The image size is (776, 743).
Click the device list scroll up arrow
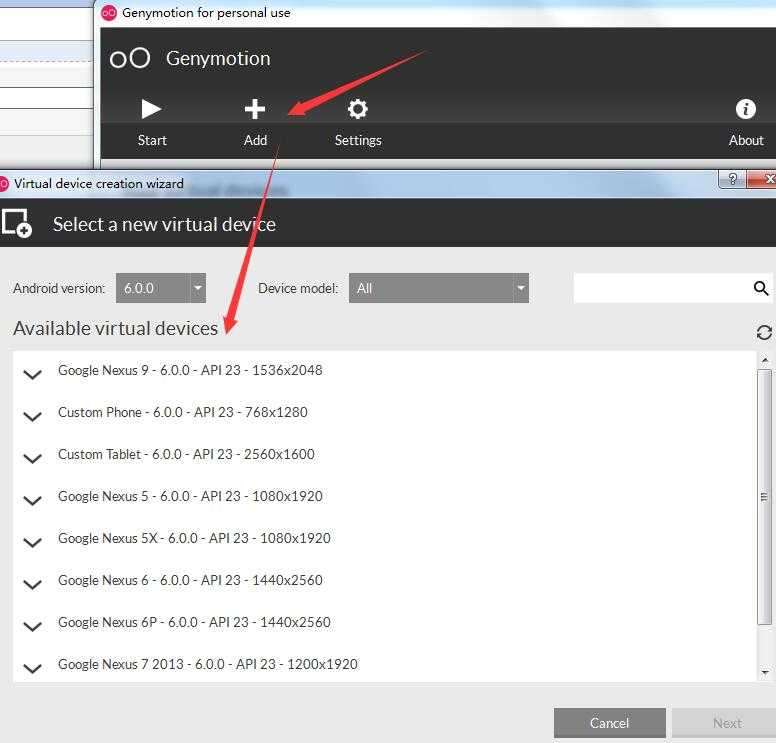coord(765,360)
